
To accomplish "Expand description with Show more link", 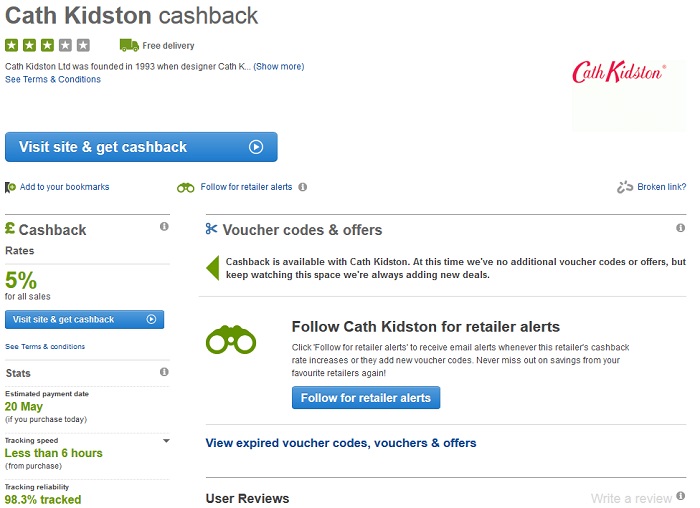I will click(279, 67).
